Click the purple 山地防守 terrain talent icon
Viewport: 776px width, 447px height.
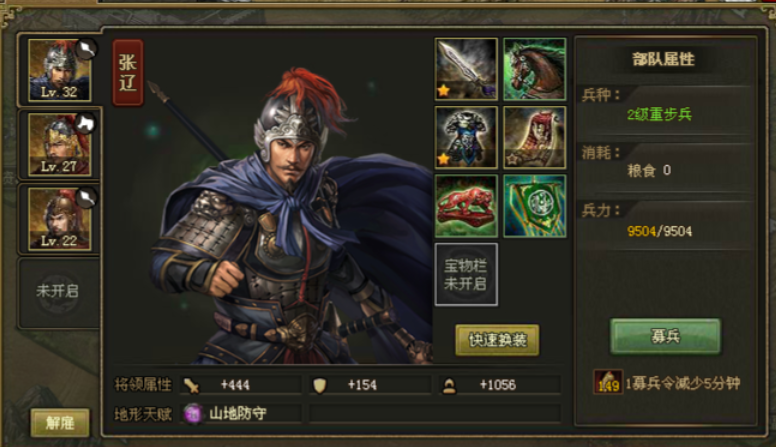point(193,413)
